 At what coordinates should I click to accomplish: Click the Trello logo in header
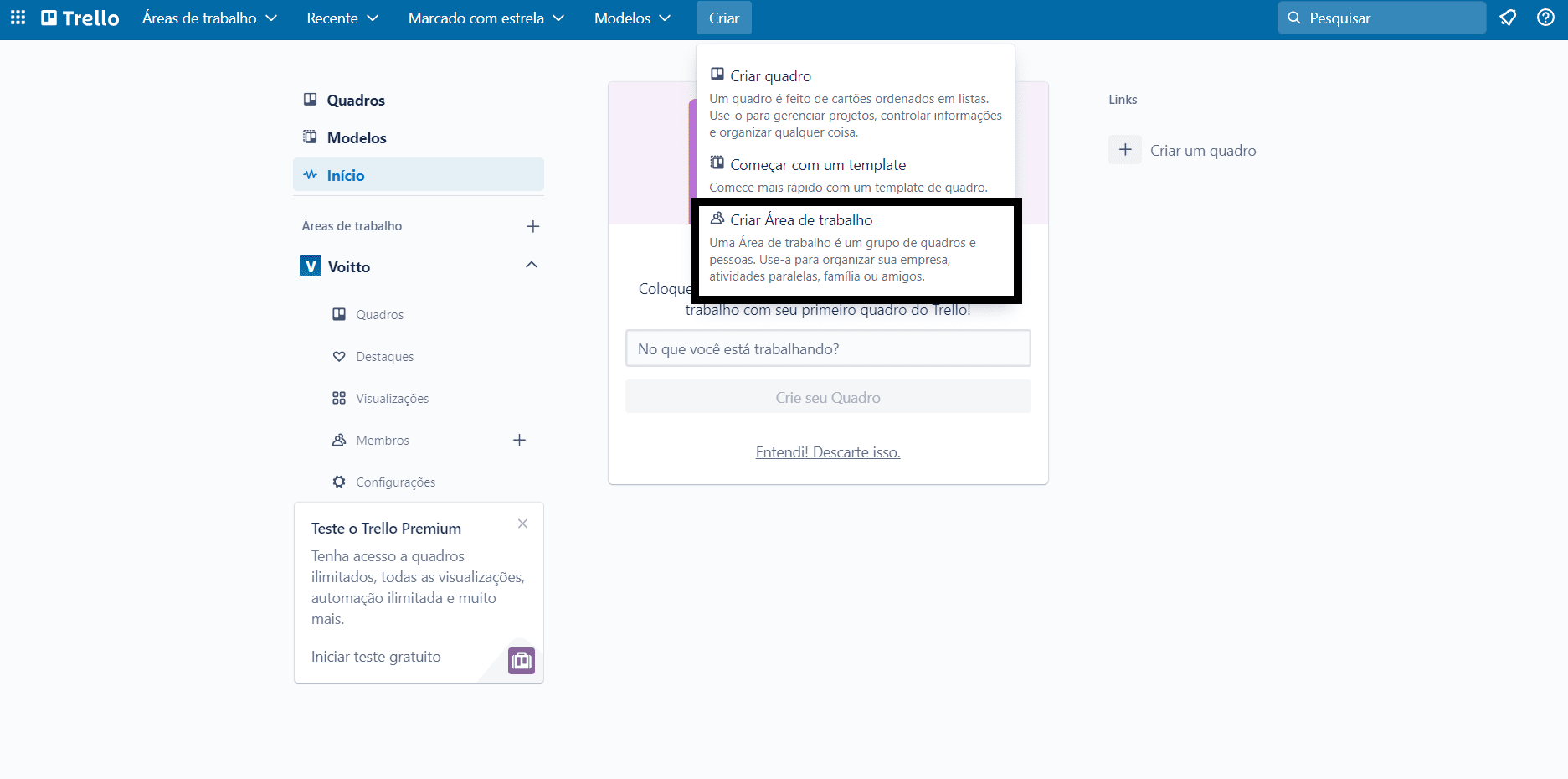pos(80,18)
